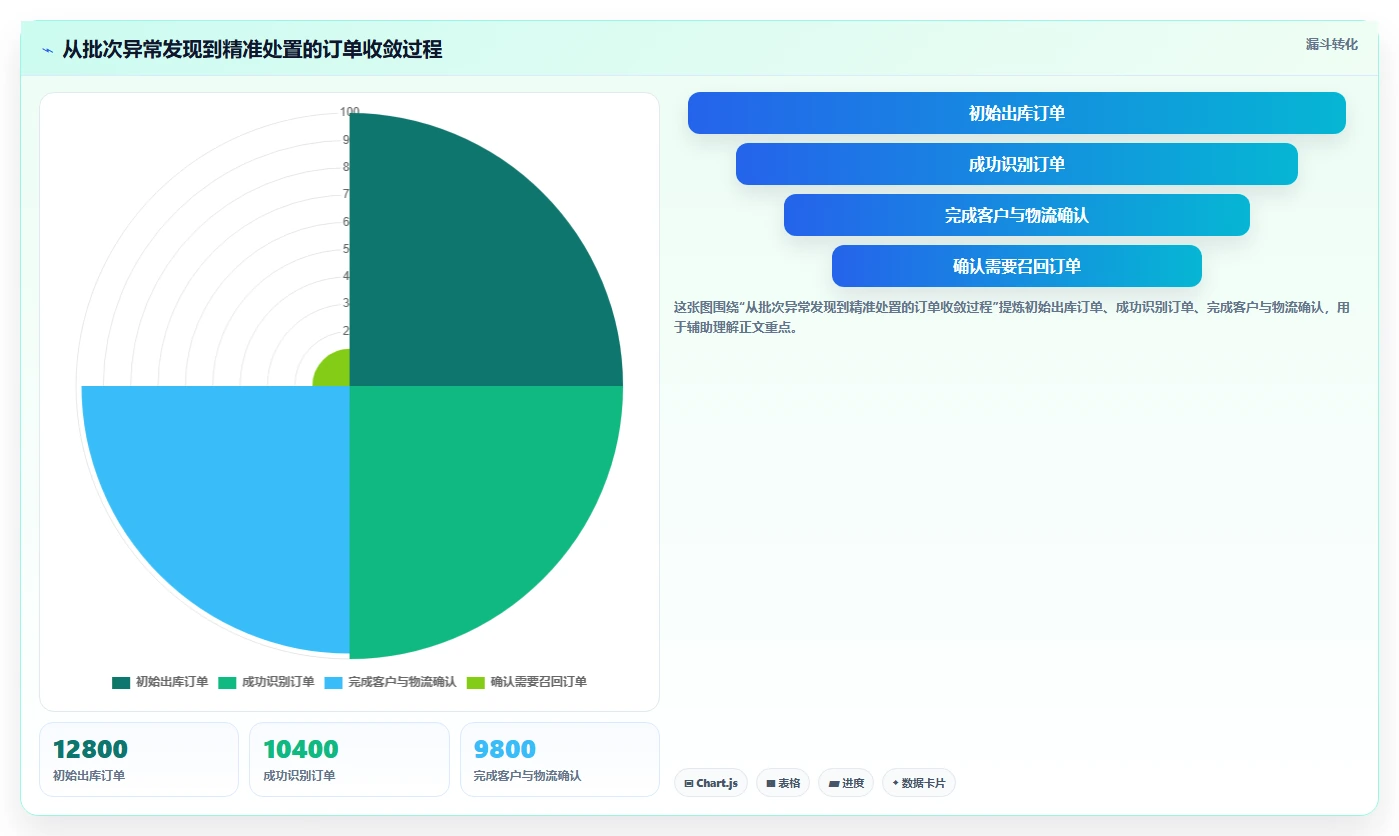
Task: Click the lightning icon beside the title
Action: [47, 50]
